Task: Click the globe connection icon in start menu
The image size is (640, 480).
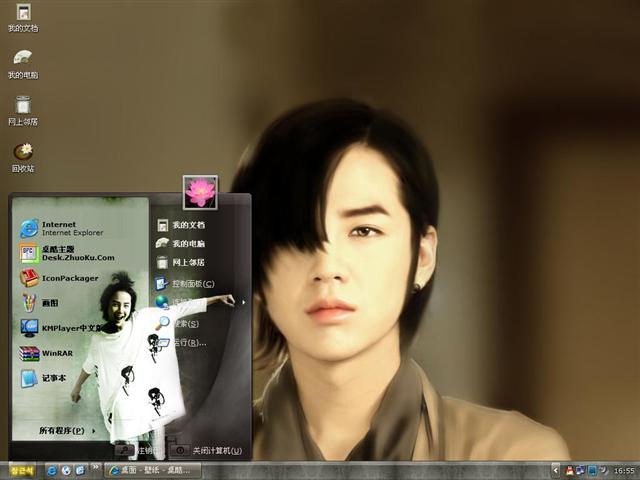Action: [x=162, y=302]
